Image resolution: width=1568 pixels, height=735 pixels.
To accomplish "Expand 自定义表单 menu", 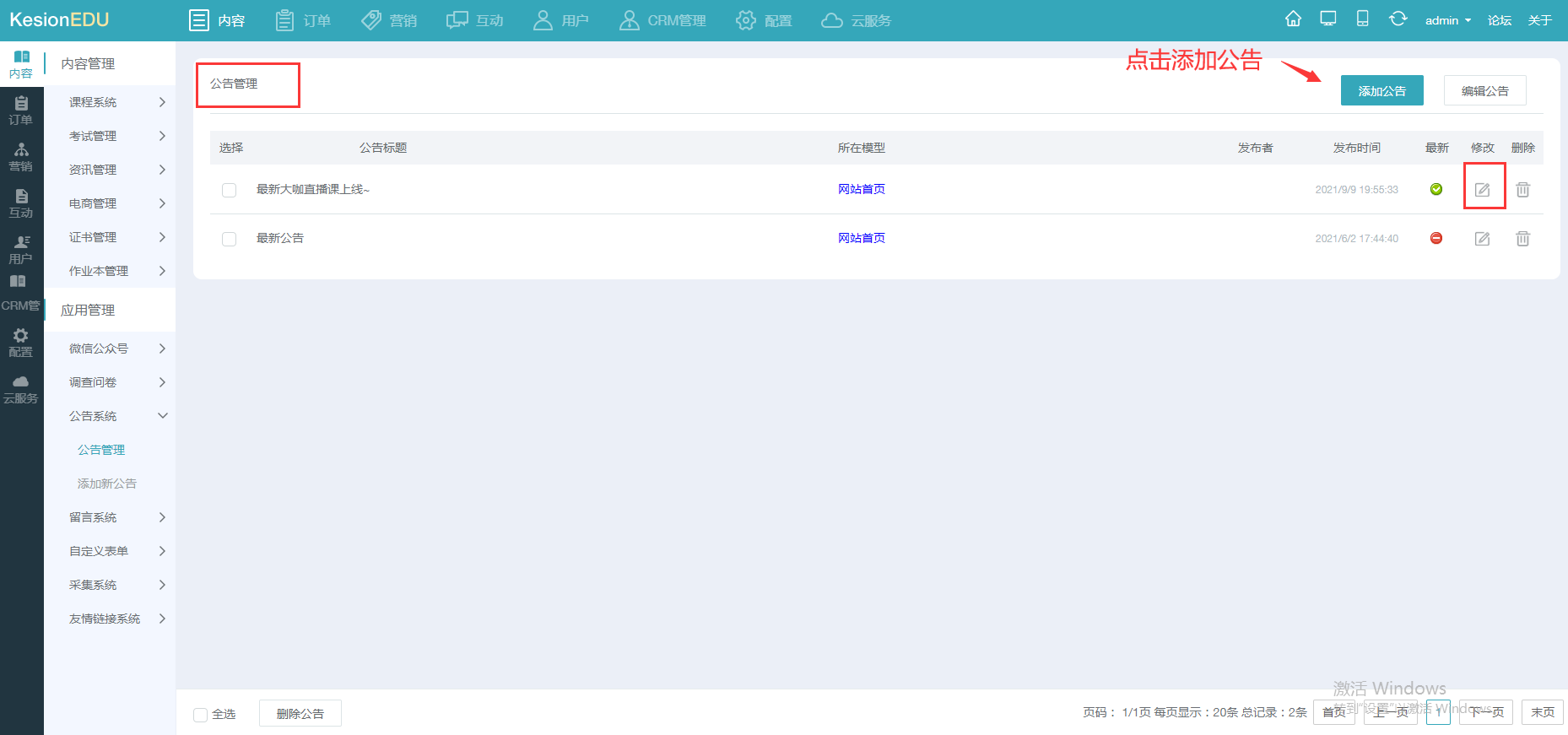I will [x=110, y=551].
